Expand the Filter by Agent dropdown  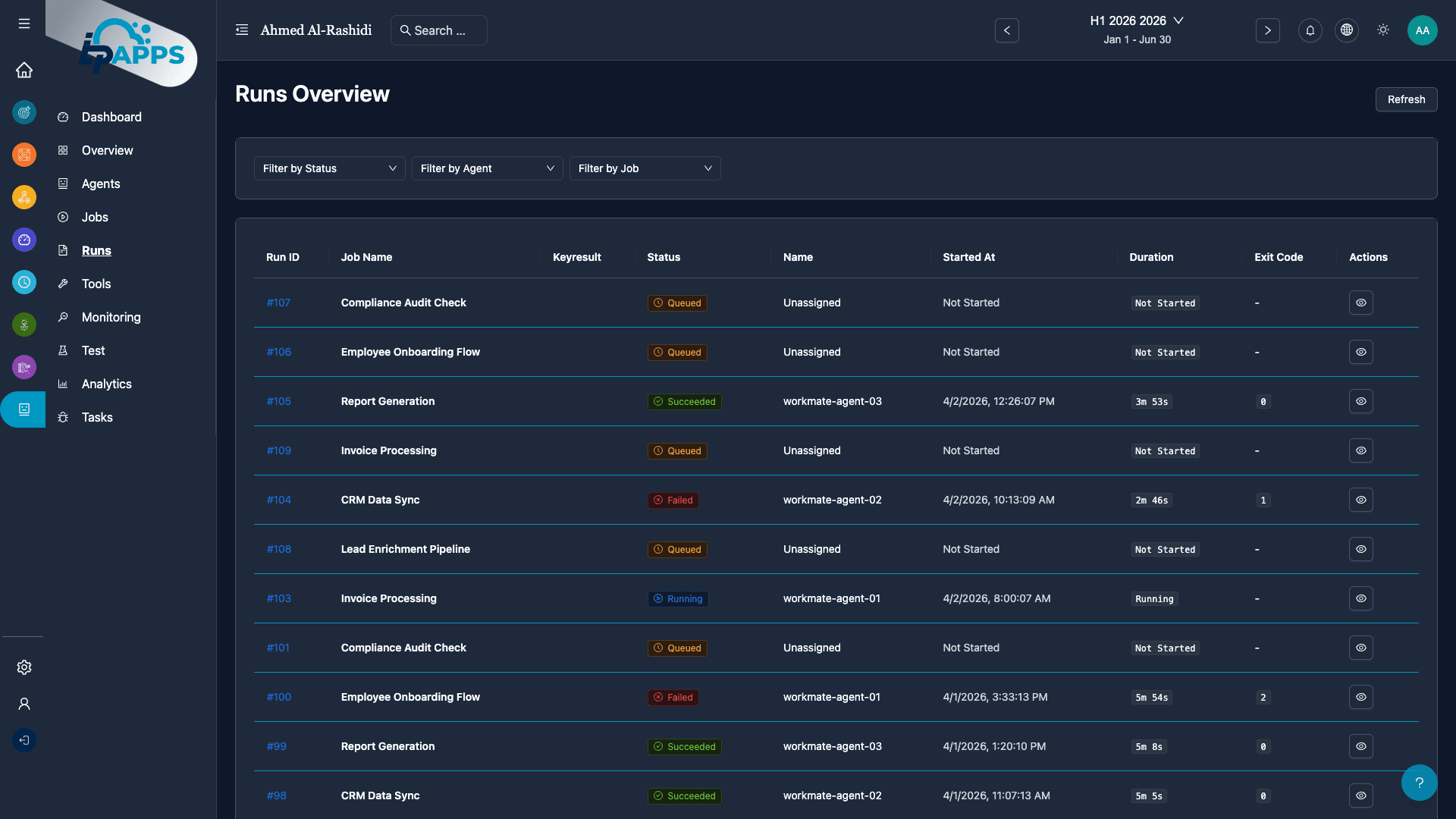tap(487, 168)
